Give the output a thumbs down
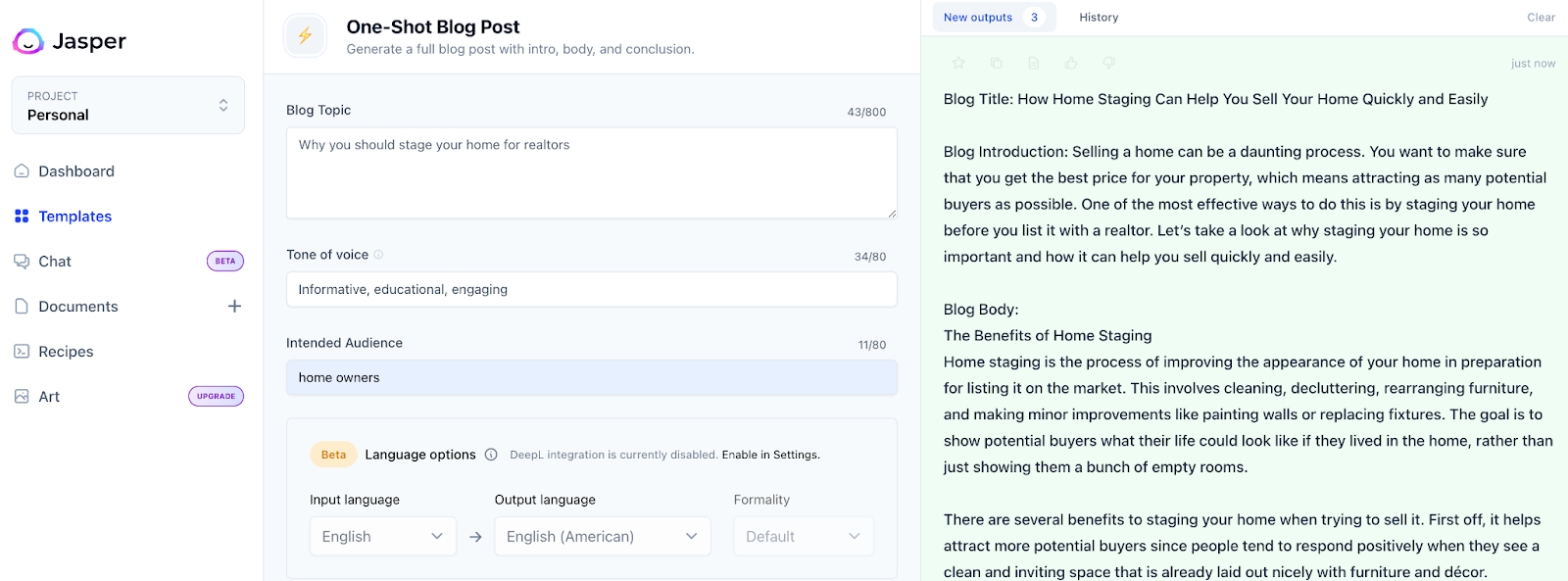Screen dimensions: 1568x581 pyautogui.click(x=1108, y=63)
